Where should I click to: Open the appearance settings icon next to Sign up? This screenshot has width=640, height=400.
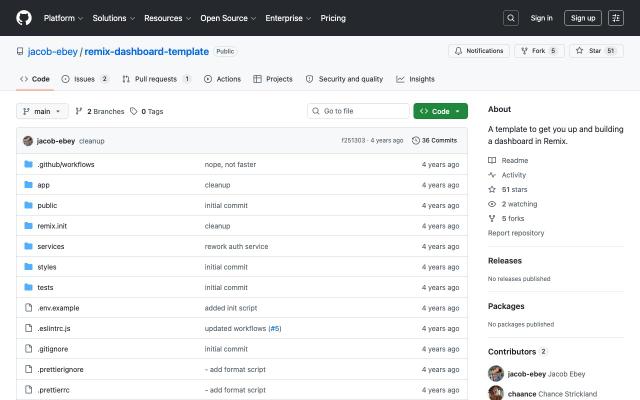616,18
